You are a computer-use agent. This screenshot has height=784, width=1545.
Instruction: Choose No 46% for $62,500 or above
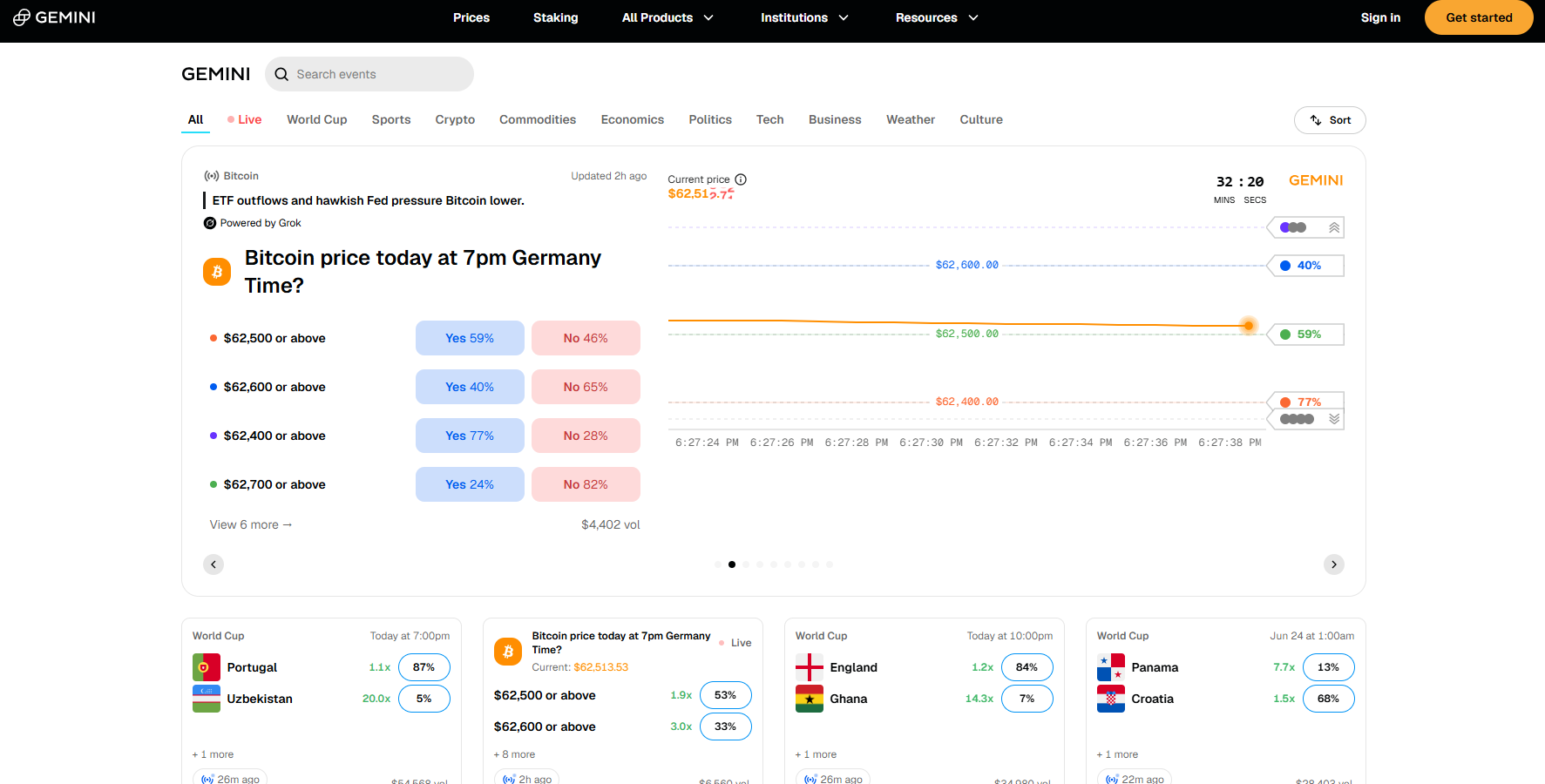586,338
